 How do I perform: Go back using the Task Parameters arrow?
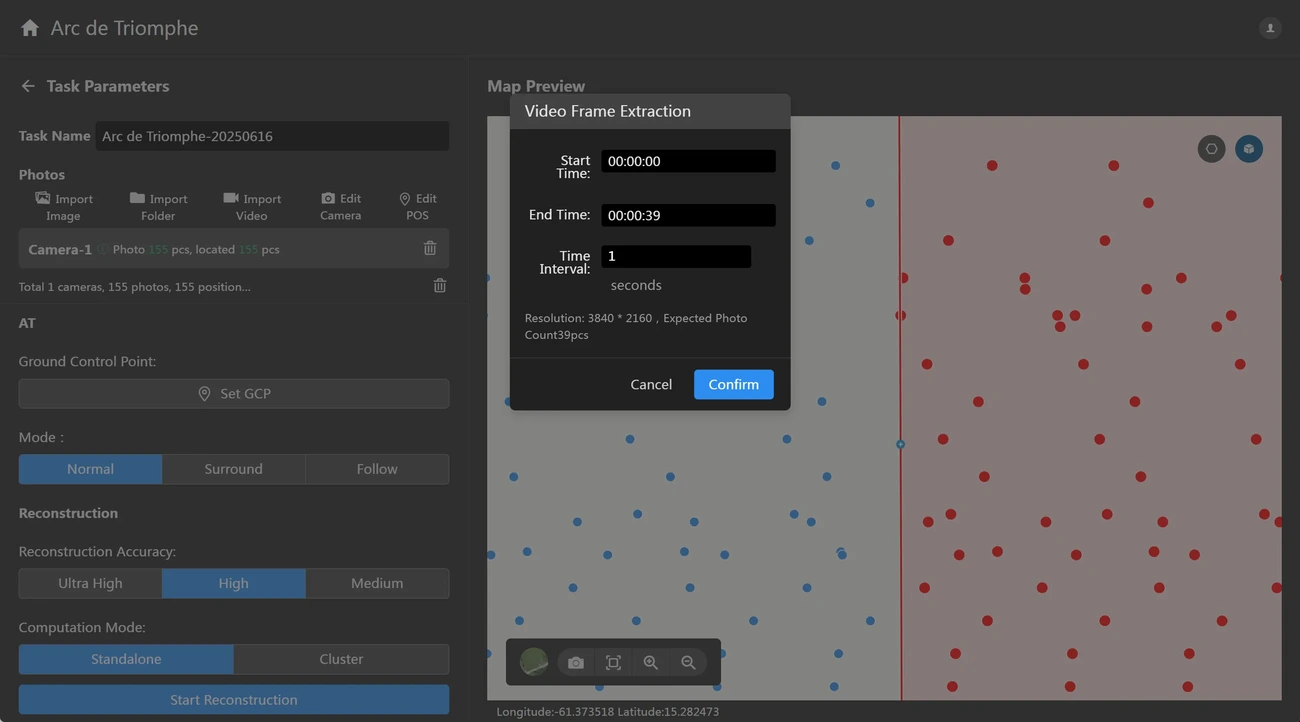28,86
